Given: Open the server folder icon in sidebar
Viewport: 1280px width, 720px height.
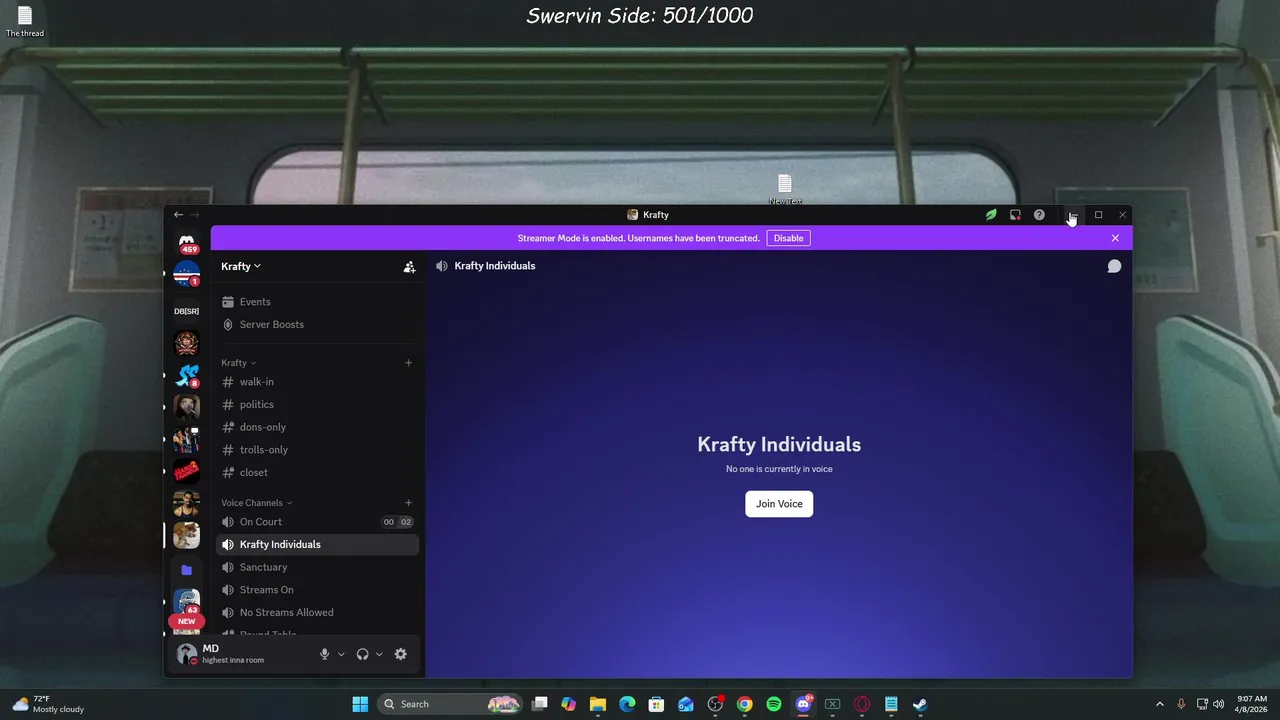Looking at the screenshot, I should (x=187, y=570).
